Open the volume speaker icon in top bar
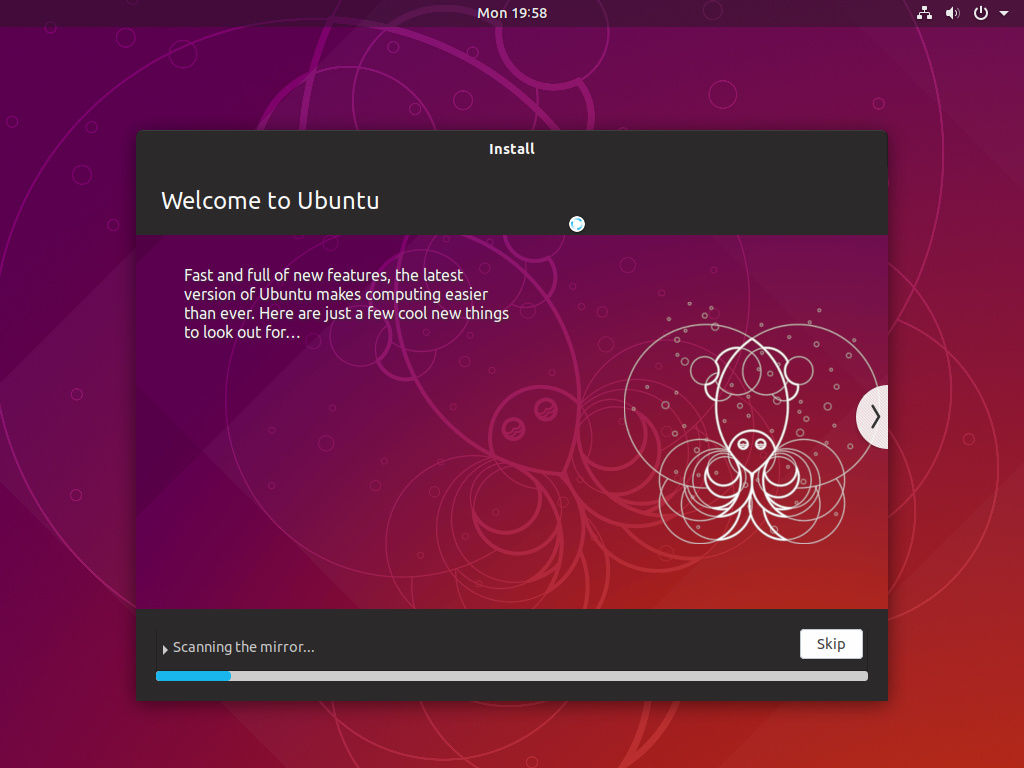Image resolution: width=1024 pixels, height=768 pixels. click(953, 13)
